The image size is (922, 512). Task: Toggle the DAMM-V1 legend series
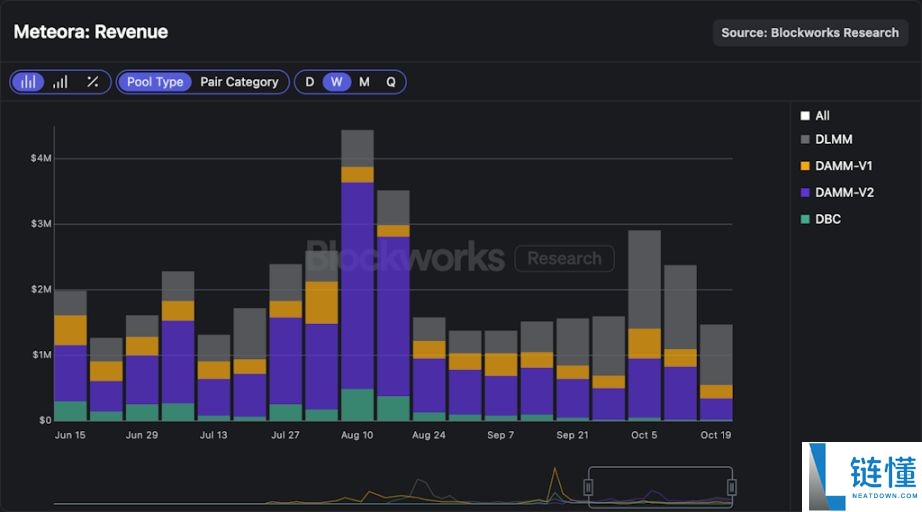click(x=836, y=166)
